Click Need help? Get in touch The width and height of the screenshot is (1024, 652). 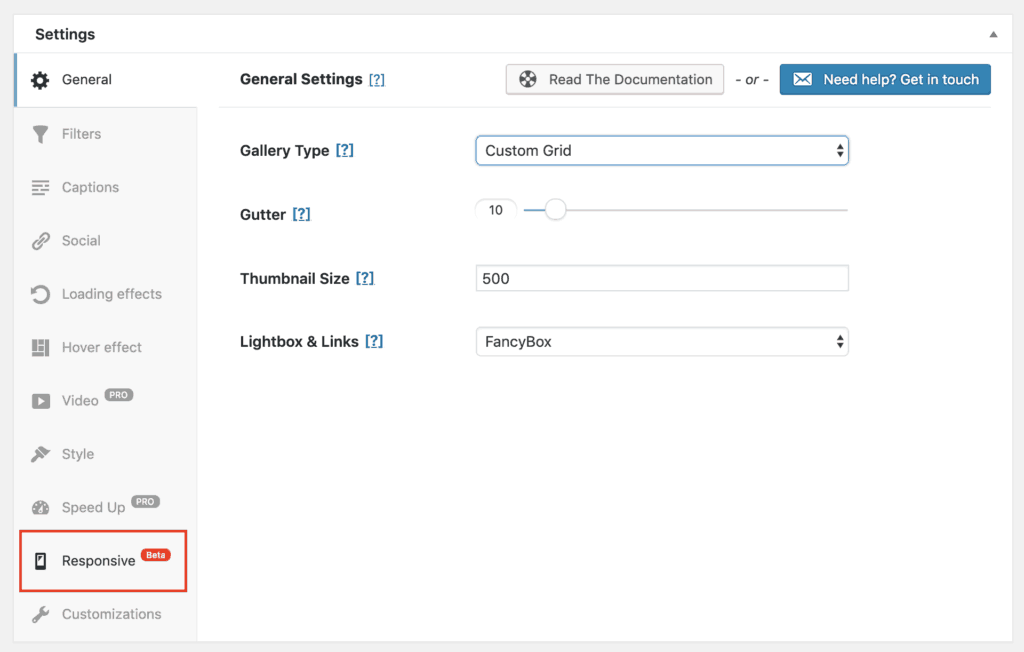click(884, 79)
